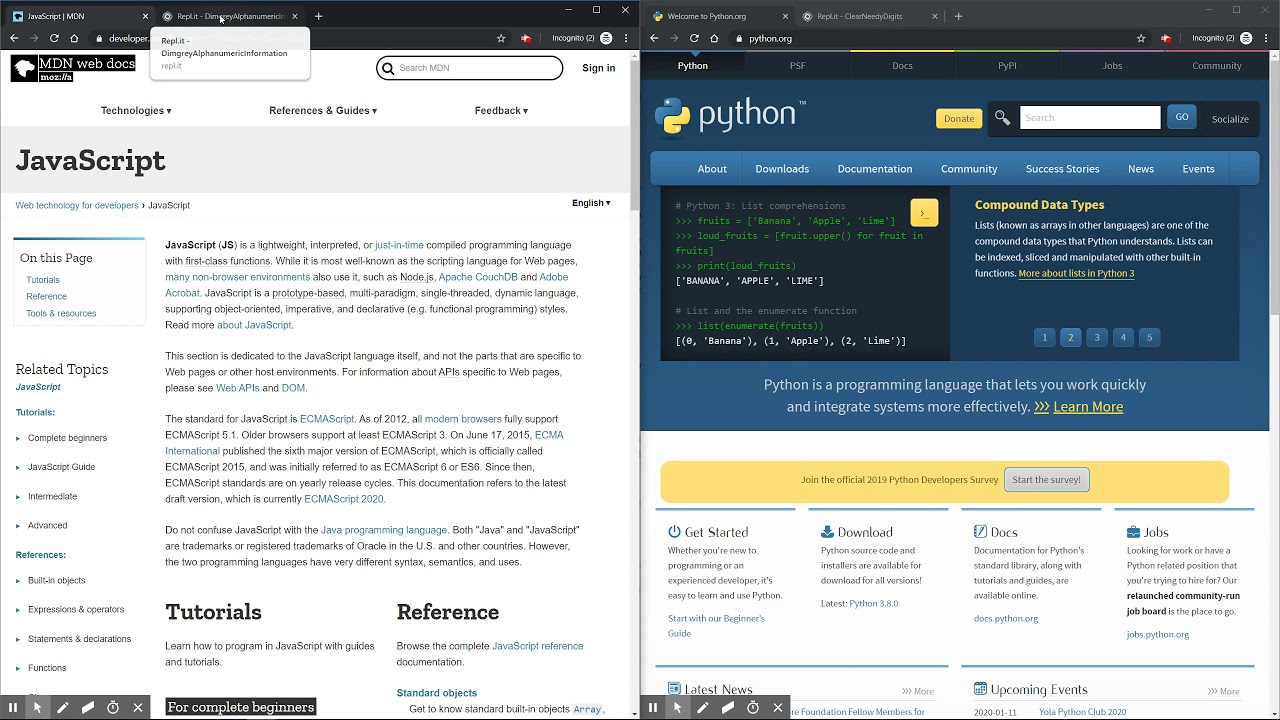Image resolution: width=1280 pixels, height=720 pixels.
Task: Go back in python.org browser window
Action: (654, 38)
